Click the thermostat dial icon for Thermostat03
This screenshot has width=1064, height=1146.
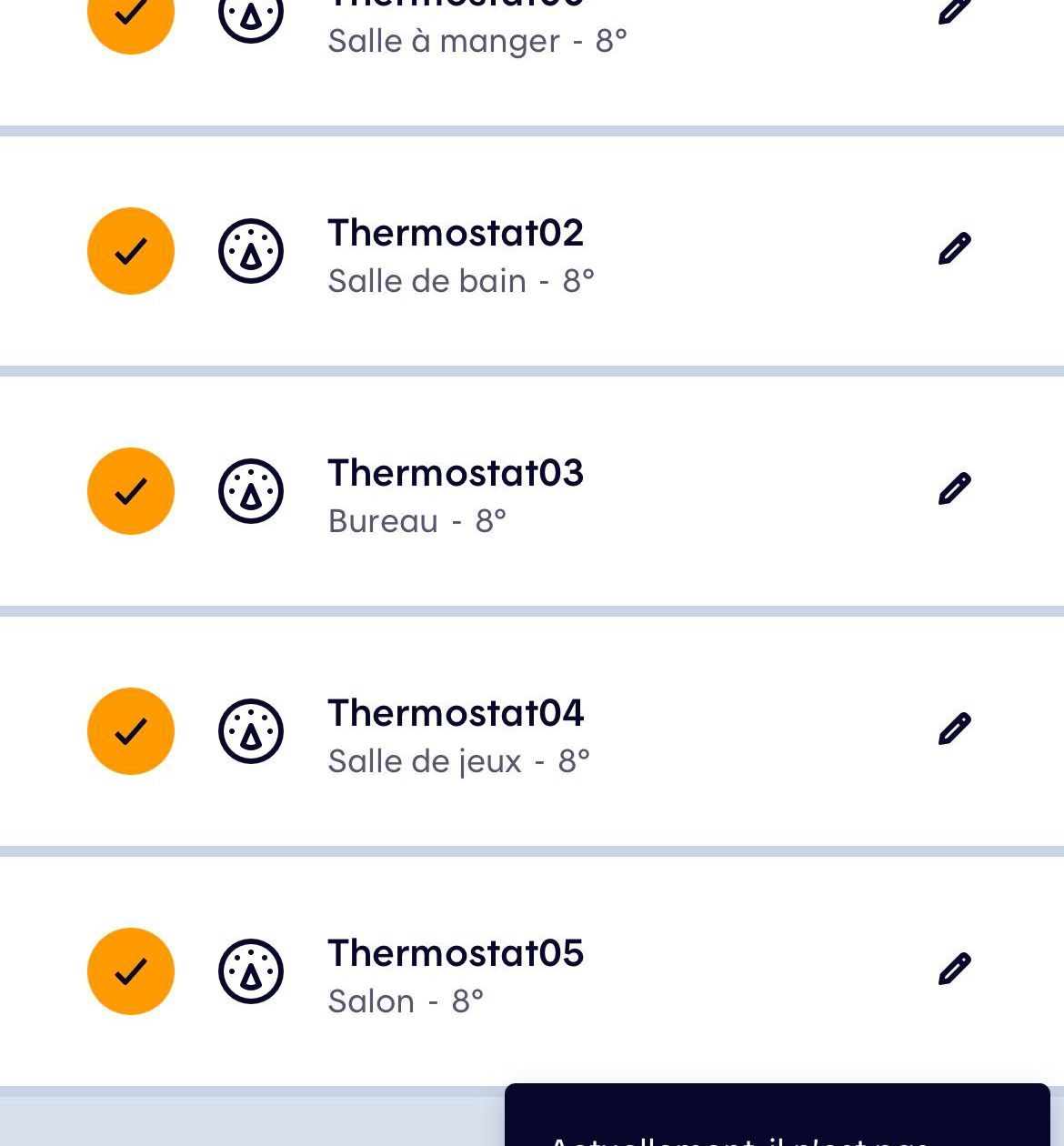251,491
